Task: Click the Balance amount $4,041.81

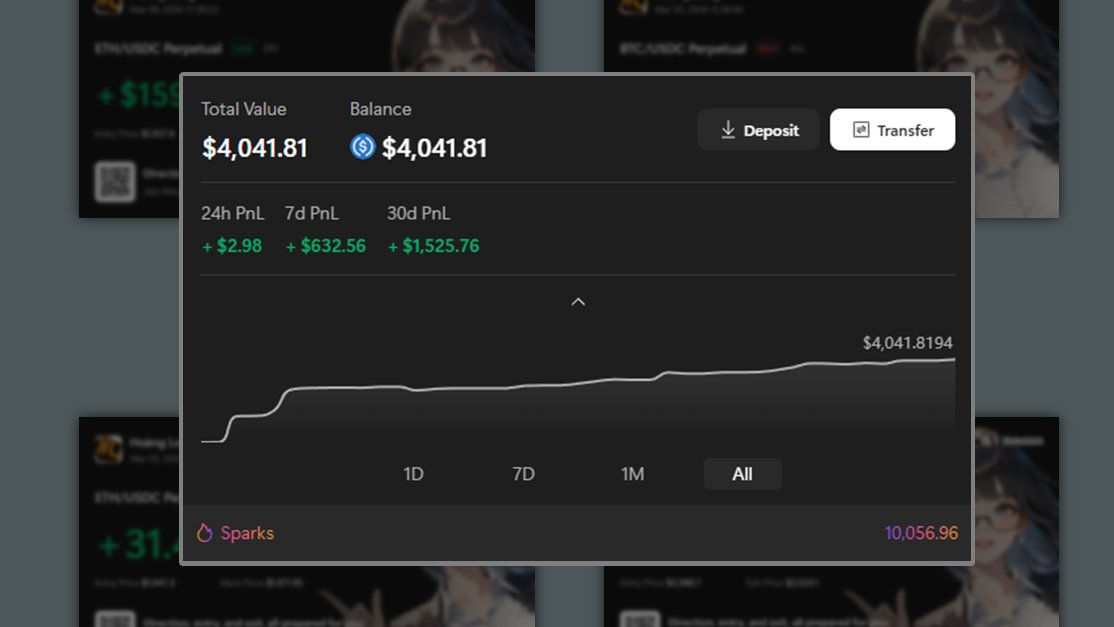Action: coord(434,148)
